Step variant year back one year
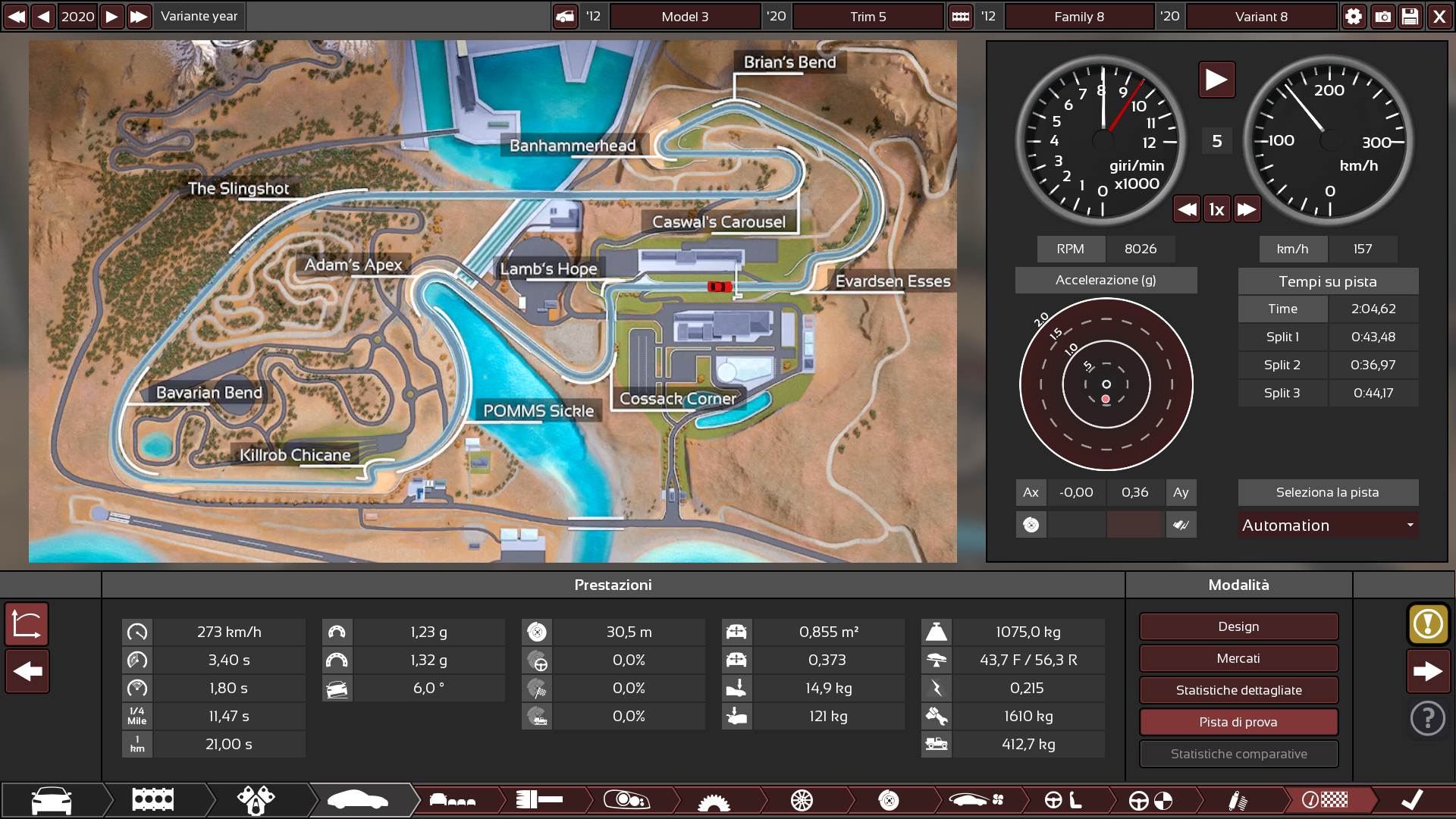The height and width of the screenshot is (819, 1456). pyautogui.click(x=43, y=17)
